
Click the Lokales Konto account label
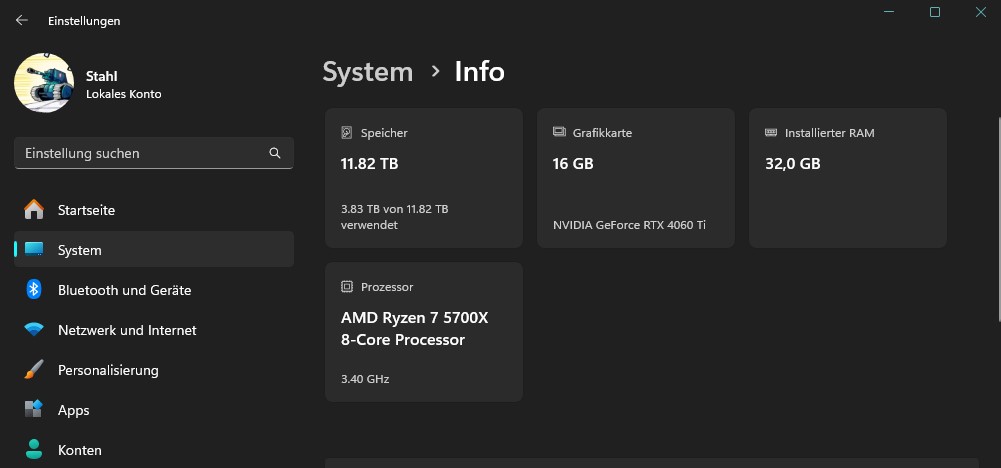(x=124, y=94)
